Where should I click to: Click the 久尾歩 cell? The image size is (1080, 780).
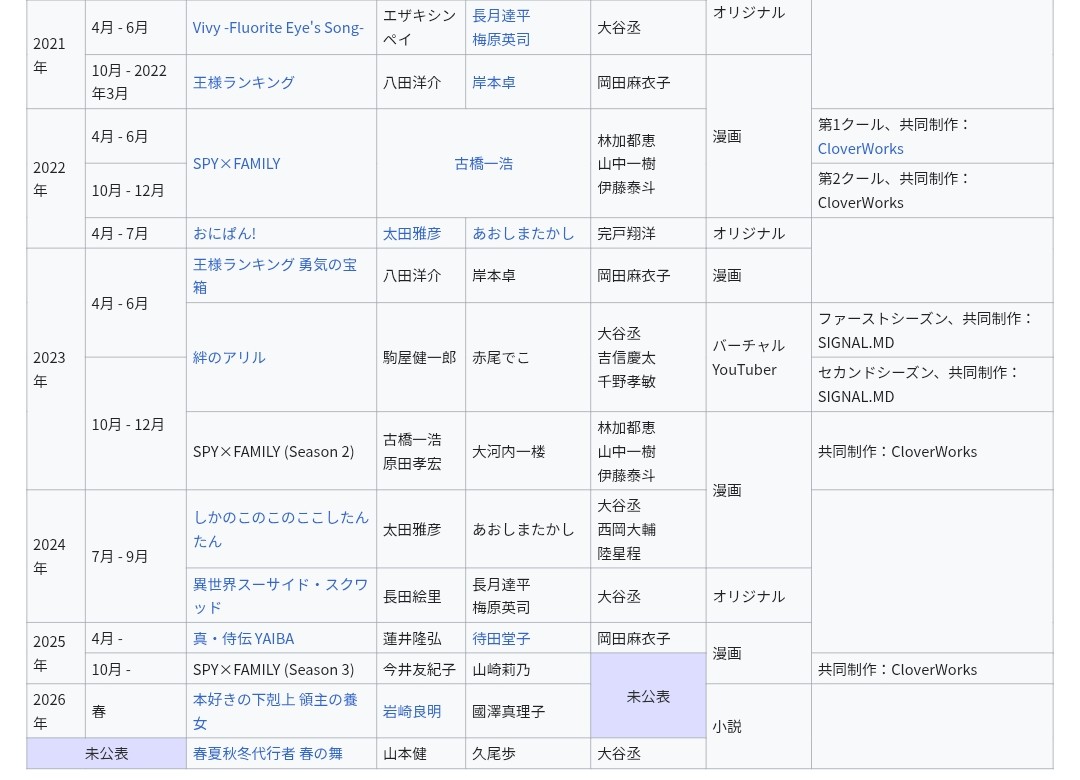(528, 753)
